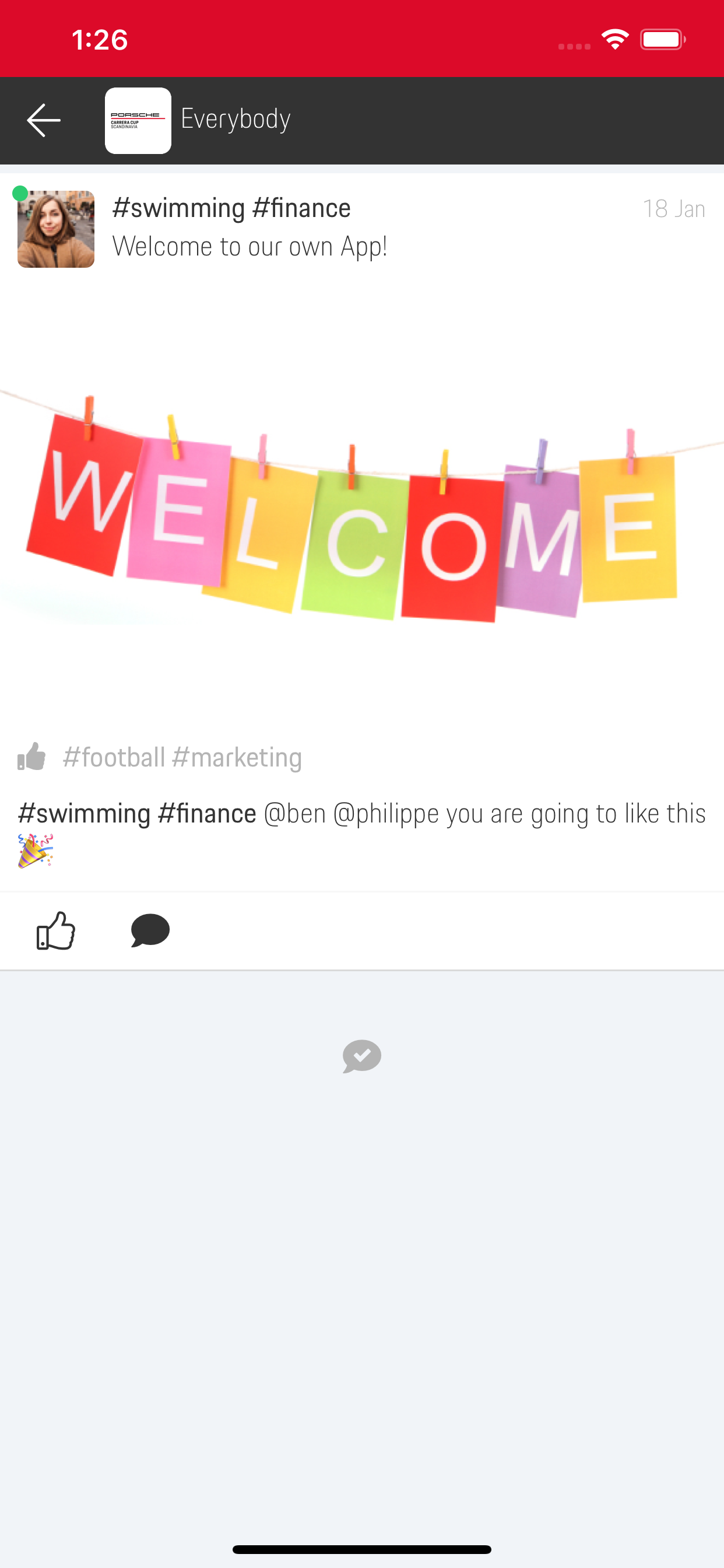The image size is (724, 1568).
Task: Tap the #swimming hashtag in post header
Action: pyautogui.click(x=179, y=208)
